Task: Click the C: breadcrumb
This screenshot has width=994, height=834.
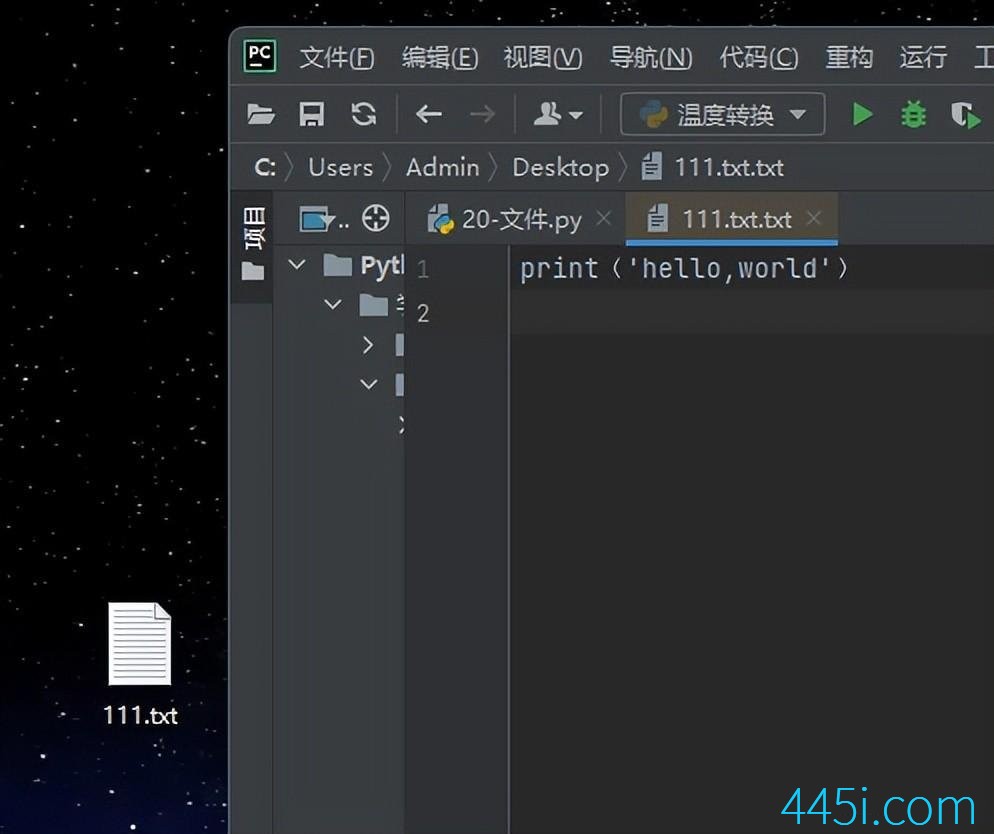Action: coord(265,168)
